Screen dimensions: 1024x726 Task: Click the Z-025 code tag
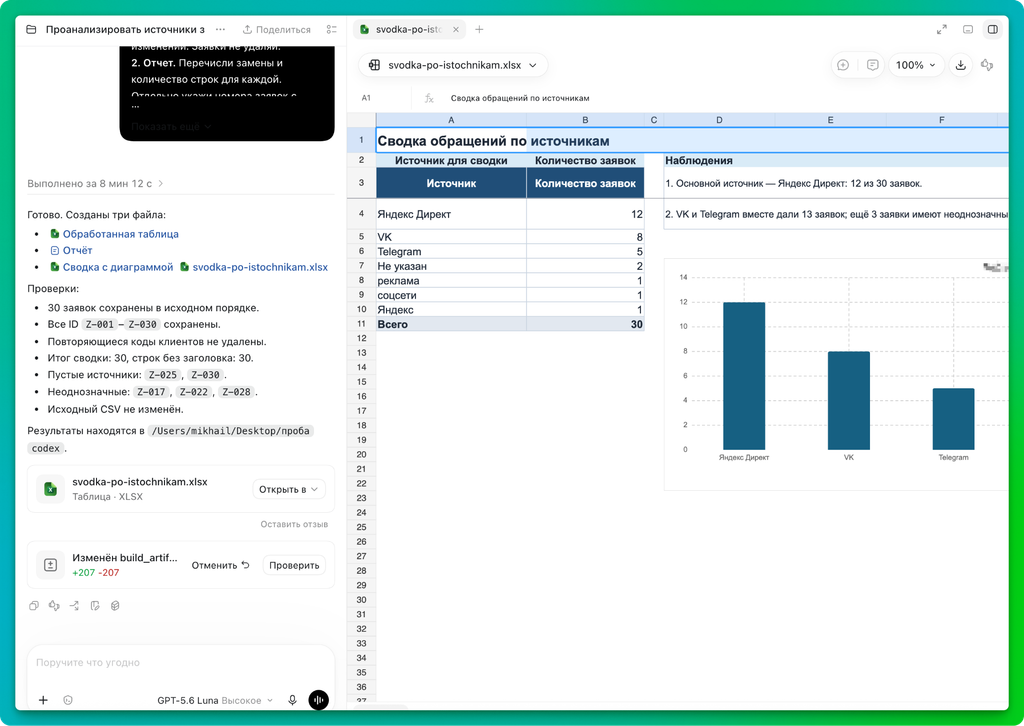click(163, 375)
